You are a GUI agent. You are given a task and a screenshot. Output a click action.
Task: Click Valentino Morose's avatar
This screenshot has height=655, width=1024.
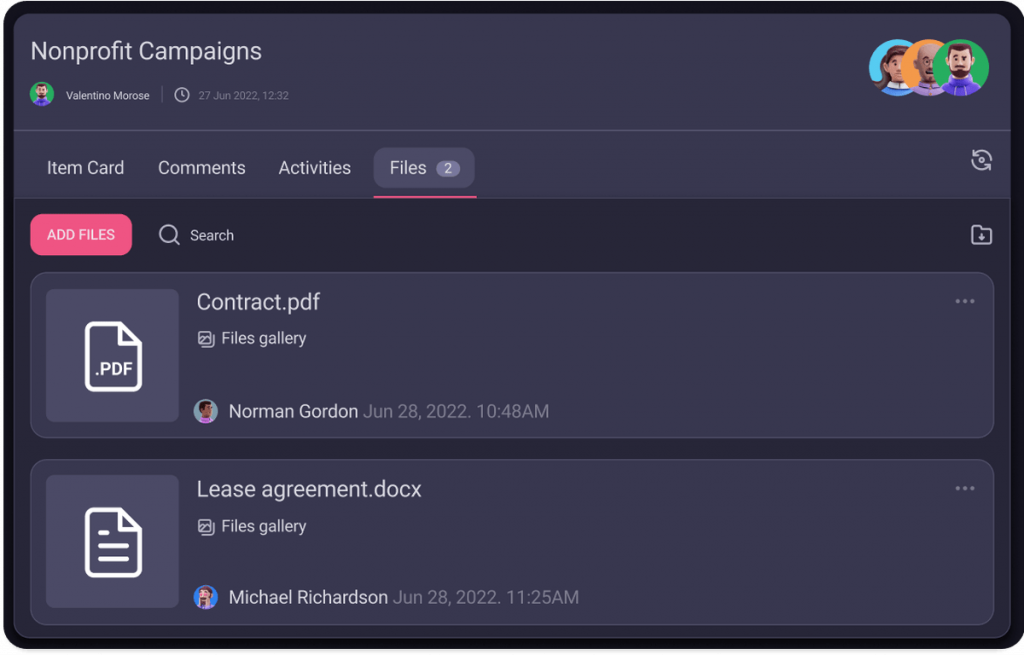pyautogui.click(x=41, y=95)
